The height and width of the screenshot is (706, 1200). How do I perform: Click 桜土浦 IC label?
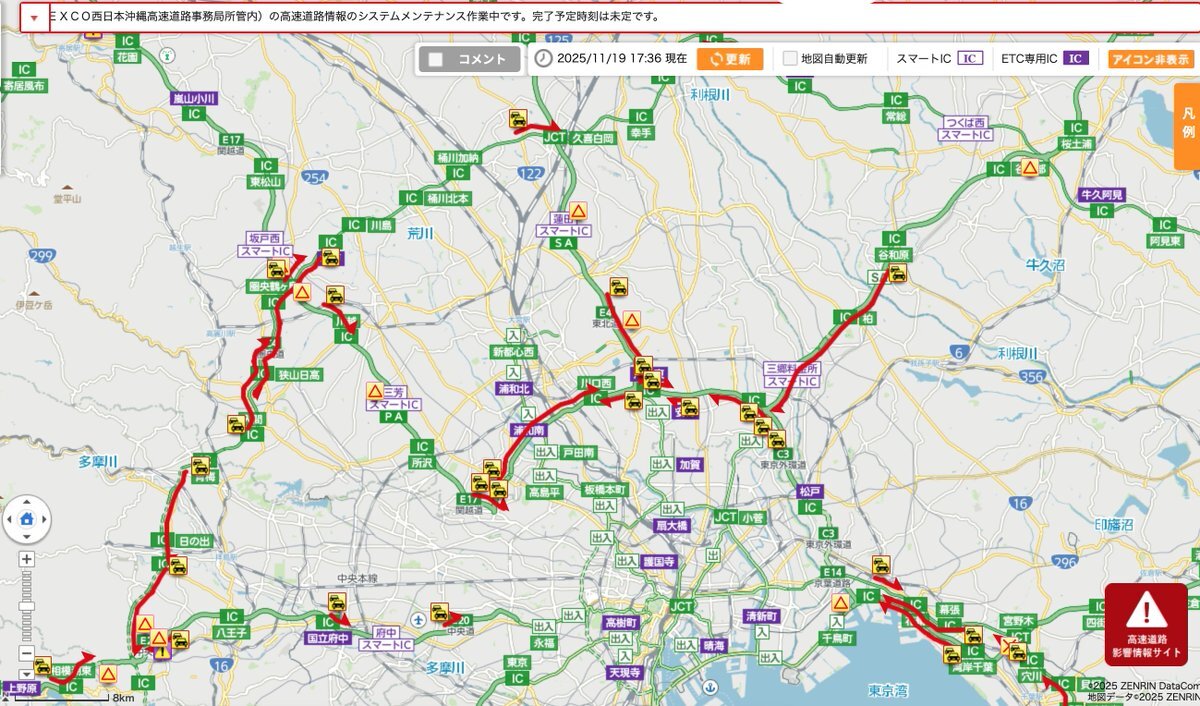(1075, 144)
